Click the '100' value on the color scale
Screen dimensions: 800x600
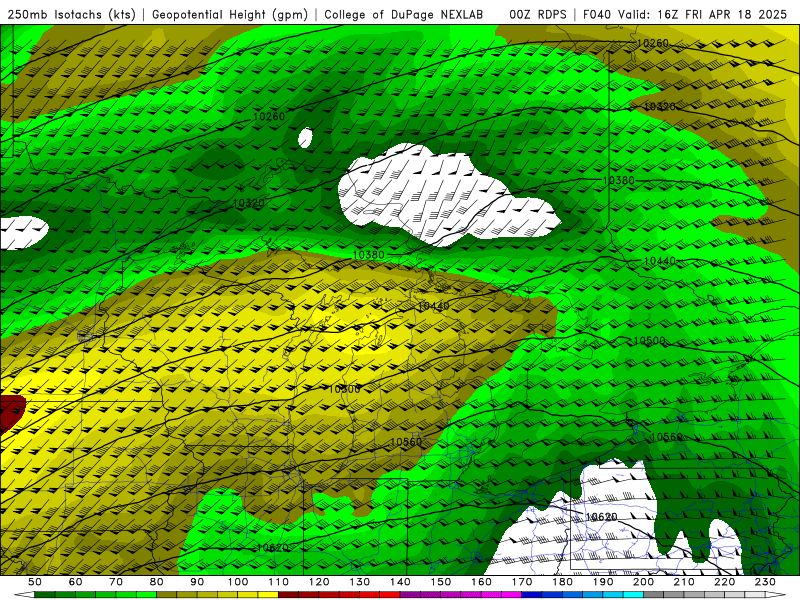pos(238,582)
